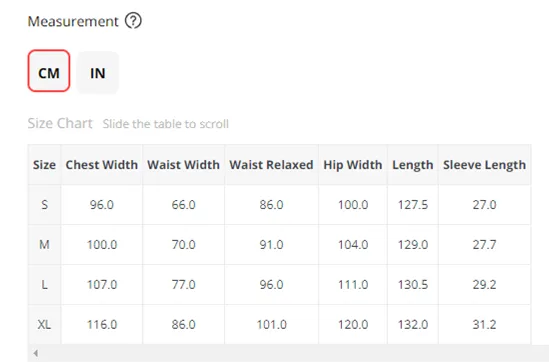The image size is (549, 362).
Task: Click the Size column header
Action: point(44,165)
